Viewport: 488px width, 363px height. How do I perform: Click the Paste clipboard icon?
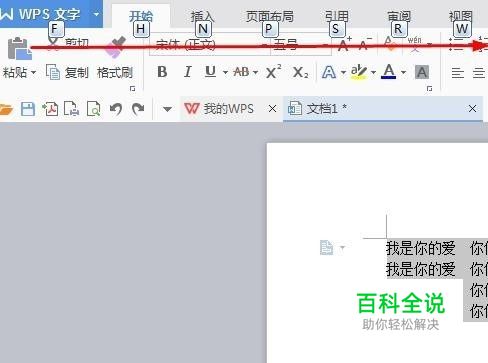click(x=19, y=48)
